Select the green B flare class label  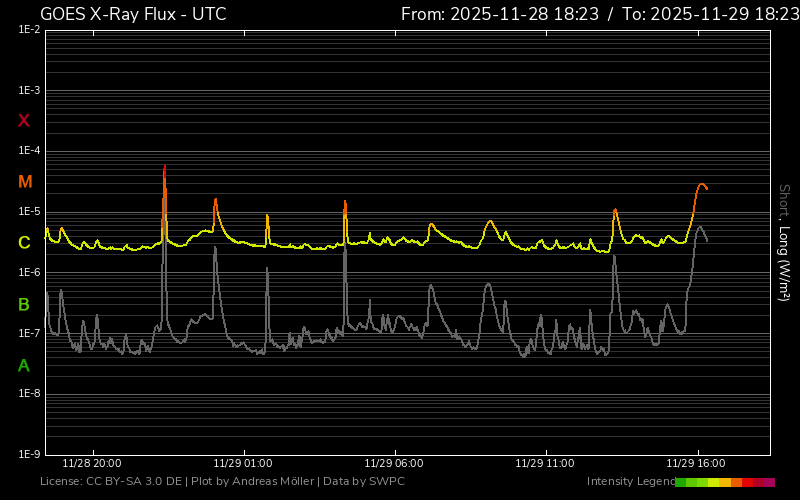(24, 304)
